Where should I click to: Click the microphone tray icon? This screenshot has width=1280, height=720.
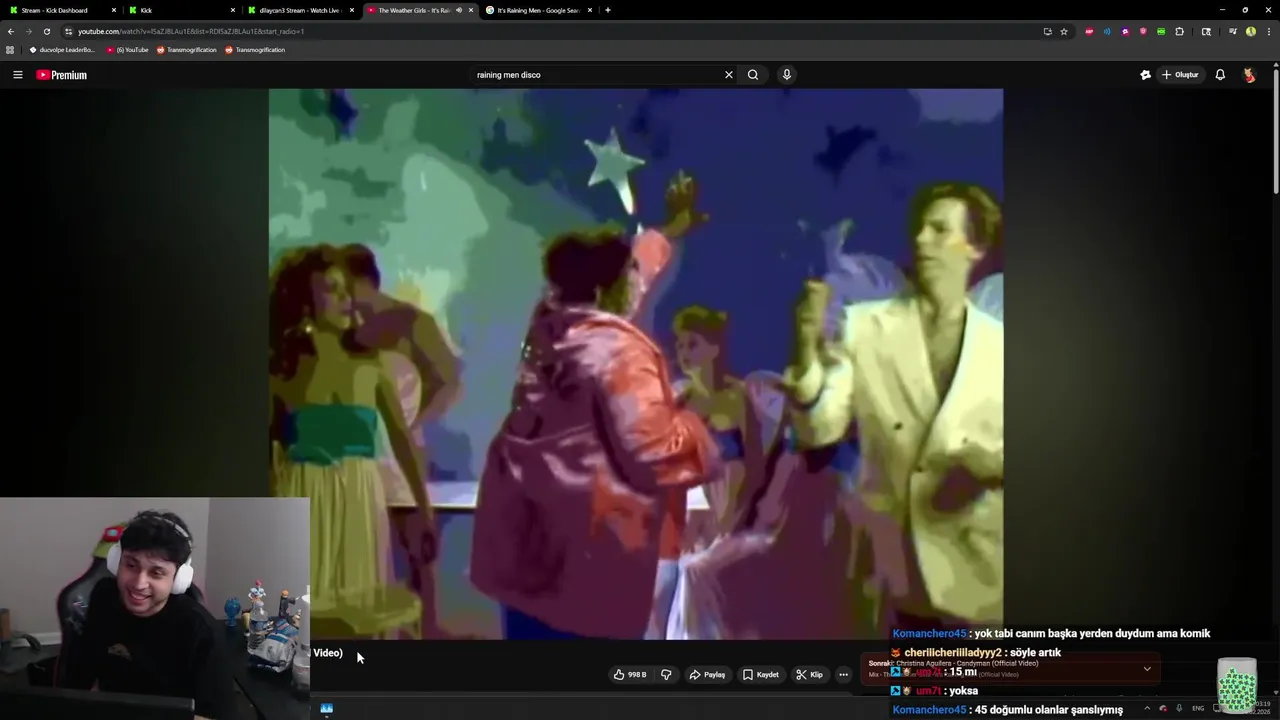[1180, 708]
